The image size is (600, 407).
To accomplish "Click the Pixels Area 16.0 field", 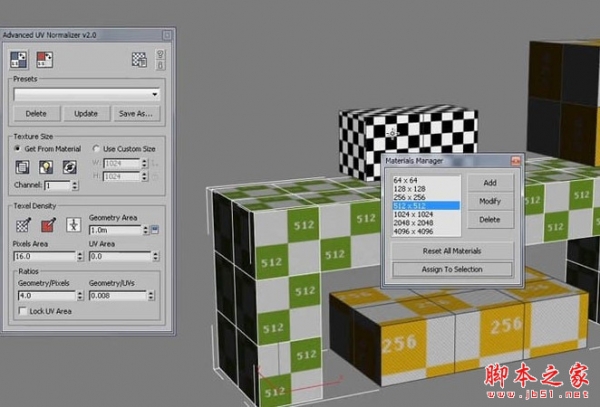I will (x=45, y=256).
